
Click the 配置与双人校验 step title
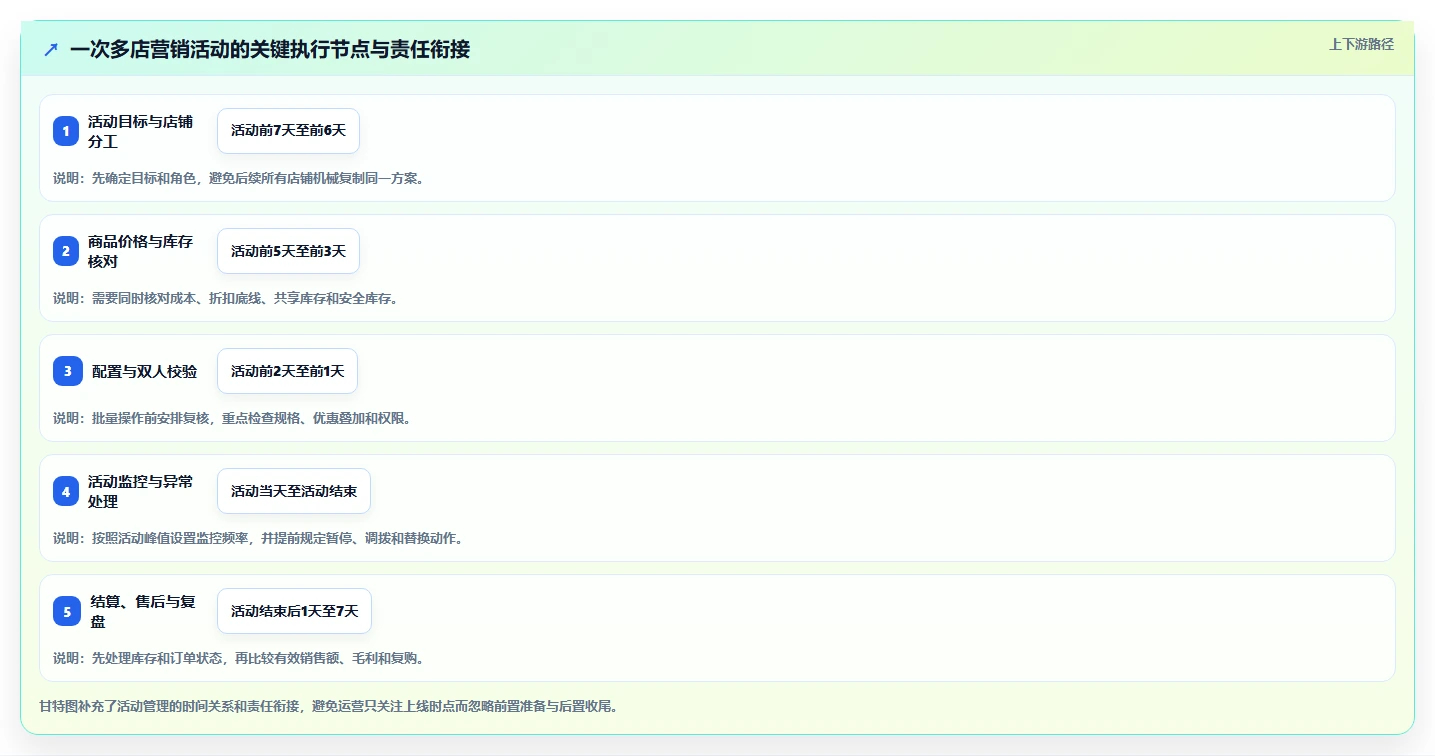tap(144, 371)
